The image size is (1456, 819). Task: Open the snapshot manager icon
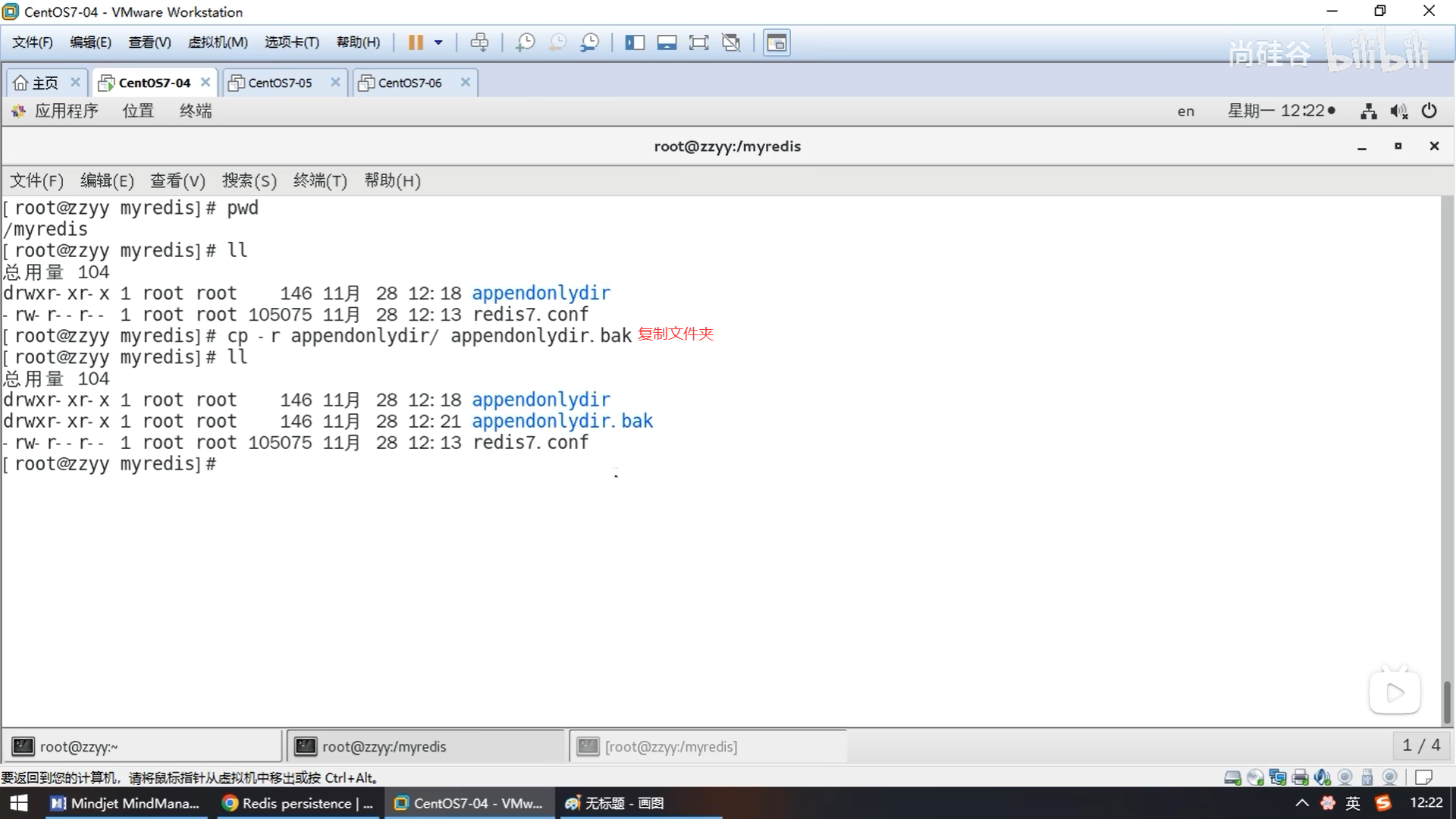[x=589, y=42]
